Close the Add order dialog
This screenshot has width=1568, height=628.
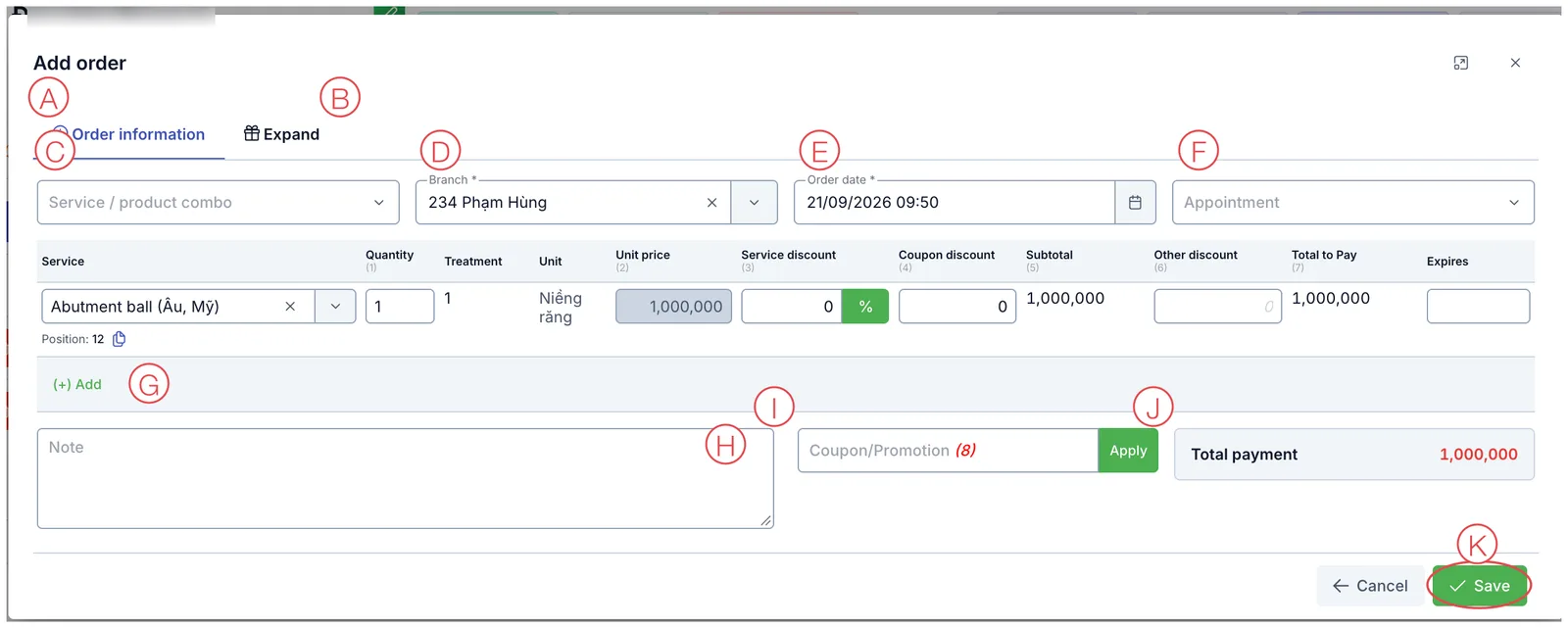(1515, 63)
